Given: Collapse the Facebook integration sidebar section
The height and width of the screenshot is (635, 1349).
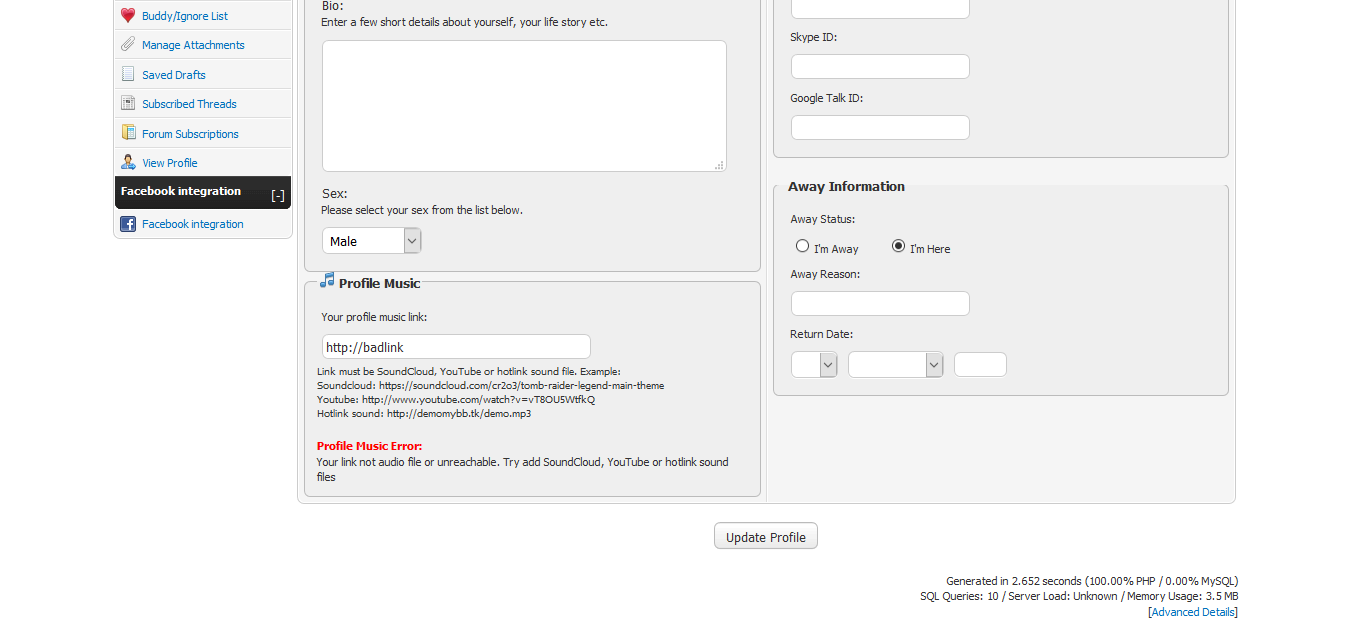Looking at the screenshot, I should pyautogui.click(x=278, y=195).
